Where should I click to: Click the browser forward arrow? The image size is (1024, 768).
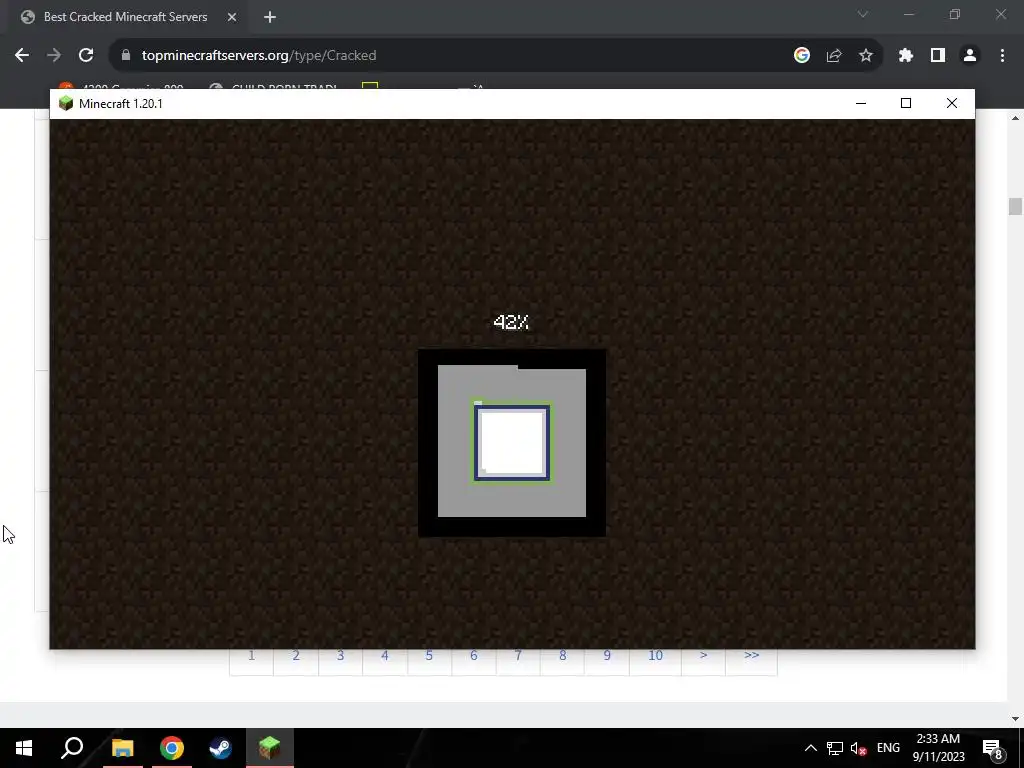(x=54, y=56)
